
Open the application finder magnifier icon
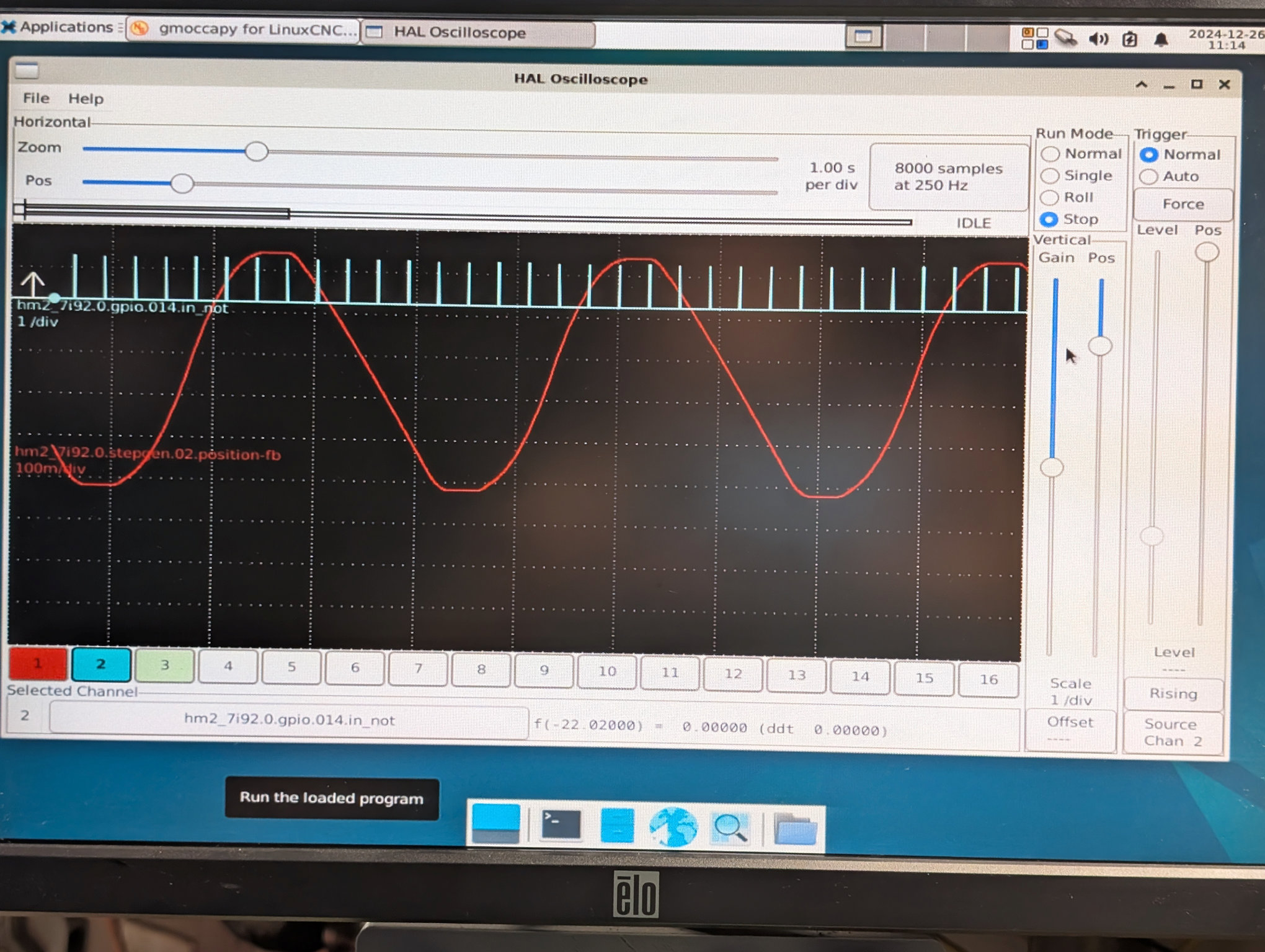coord(731,827)
